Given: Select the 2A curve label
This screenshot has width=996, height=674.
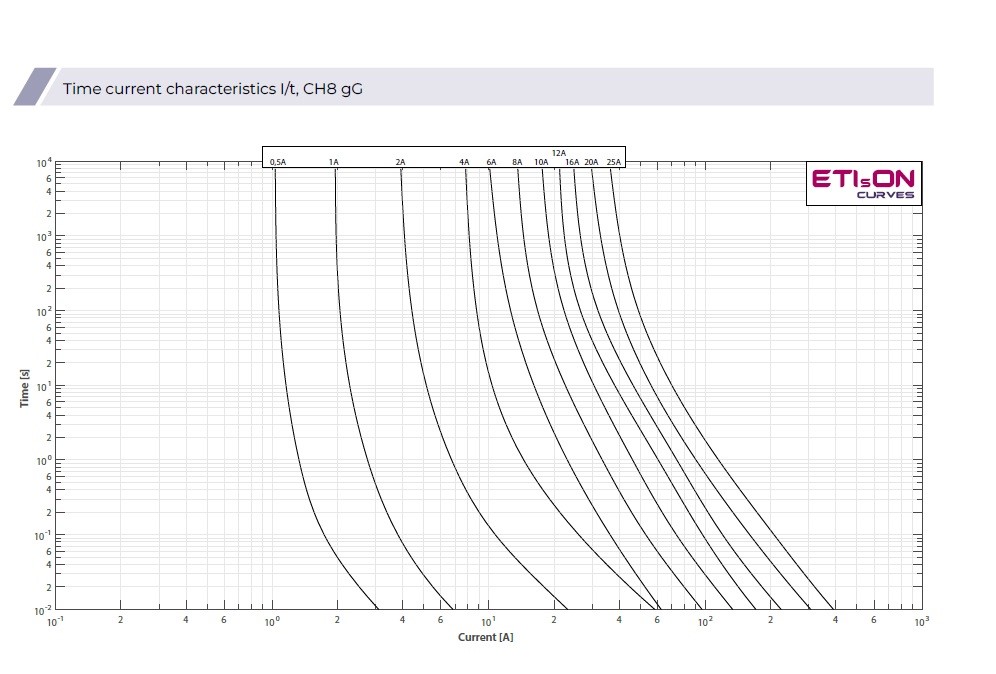Looking at the screenshot, I should tap(400, 162).
